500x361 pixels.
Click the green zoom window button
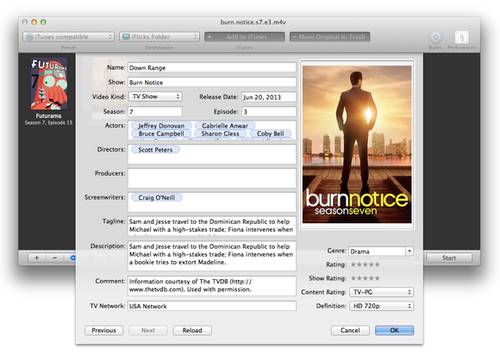point(43,22)
